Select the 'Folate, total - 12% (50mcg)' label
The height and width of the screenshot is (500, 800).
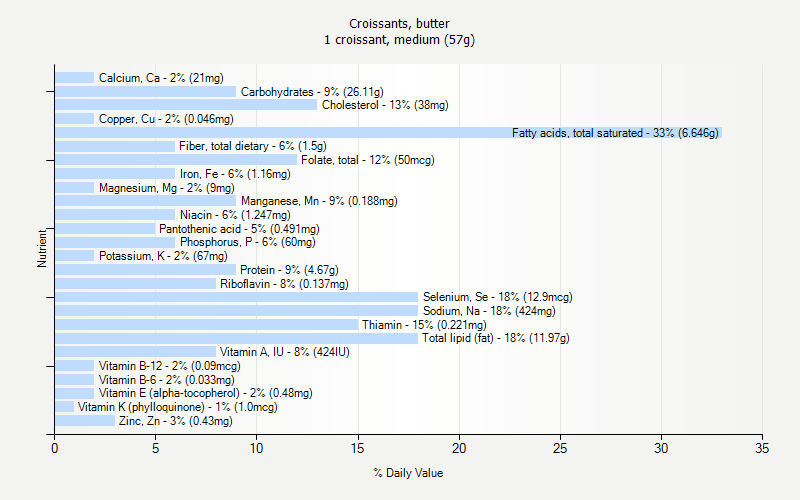(368, 160)
